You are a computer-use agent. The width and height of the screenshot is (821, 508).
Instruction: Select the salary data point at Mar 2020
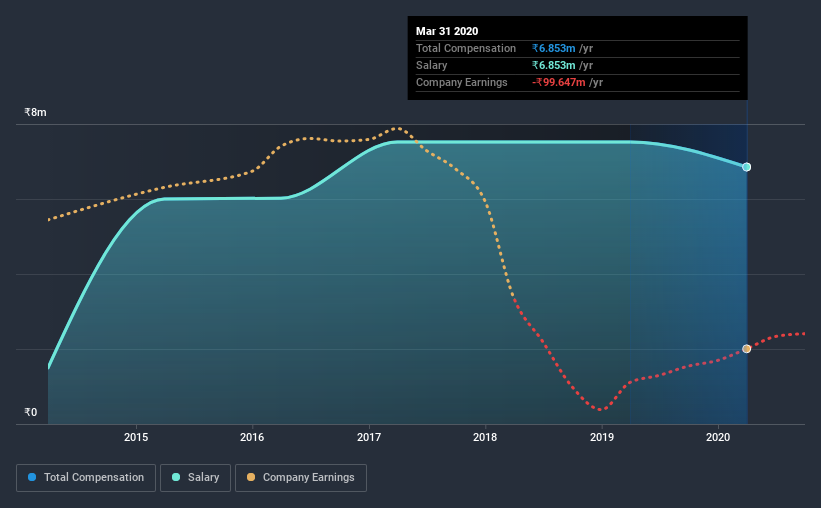(x=747, y=167)
